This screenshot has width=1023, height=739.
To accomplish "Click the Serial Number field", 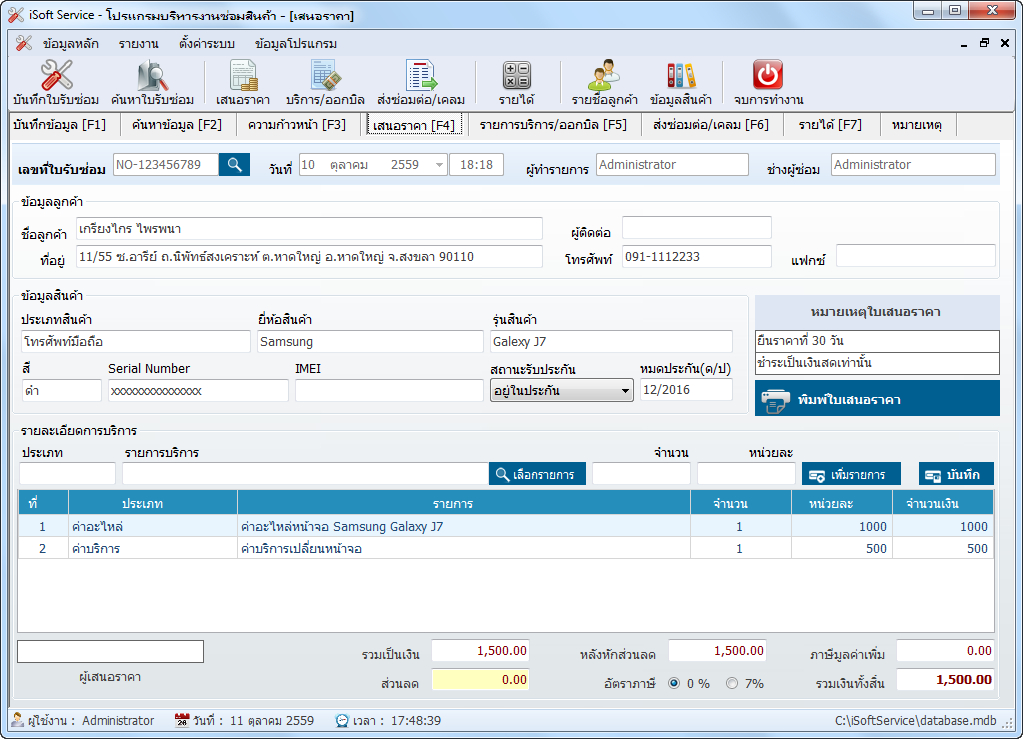I will click(198, 391).
